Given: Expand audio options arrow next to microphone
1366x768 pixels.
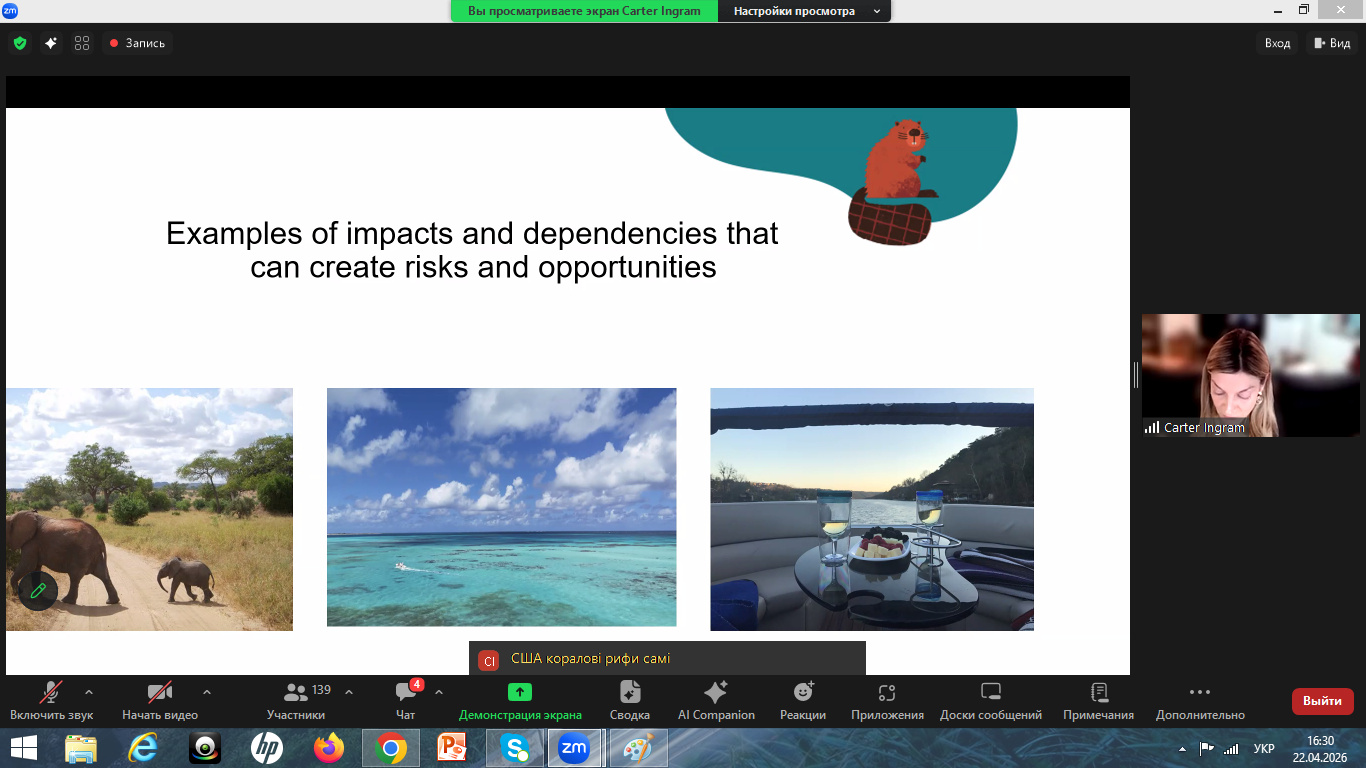Looking at the screenshot, I should [89, 692].
